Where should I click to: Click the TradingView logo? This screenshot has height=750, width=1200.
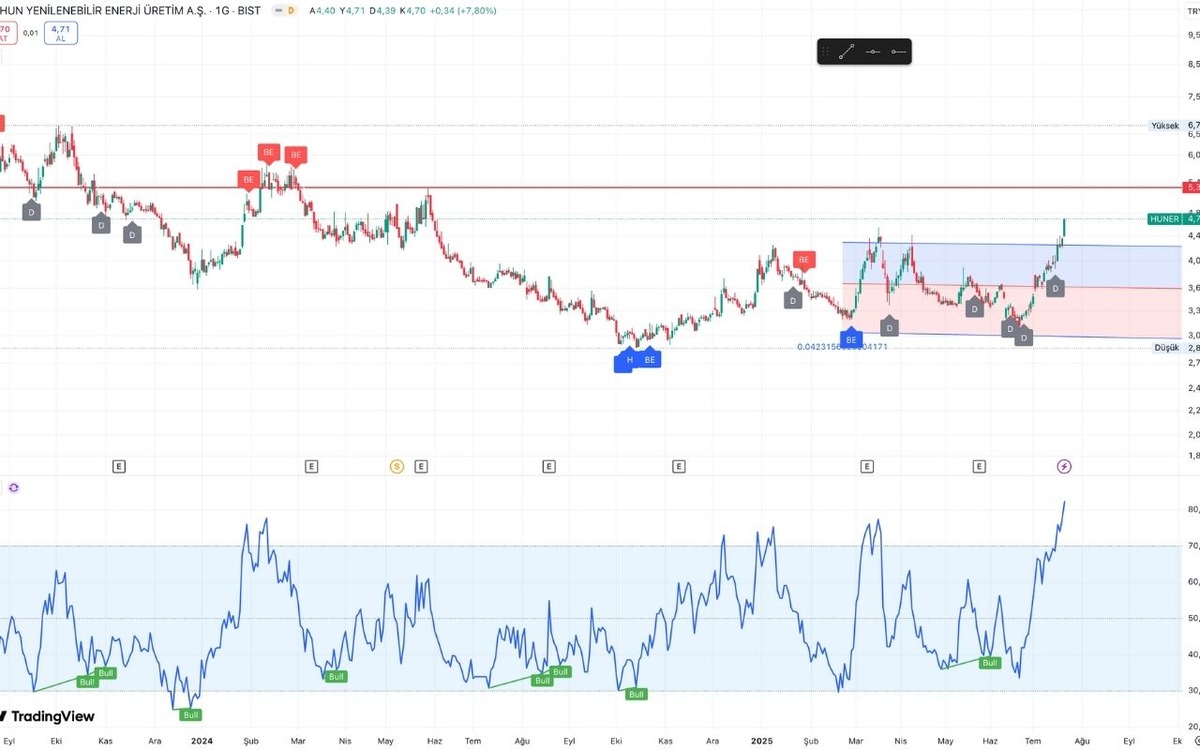pos(48,716)
